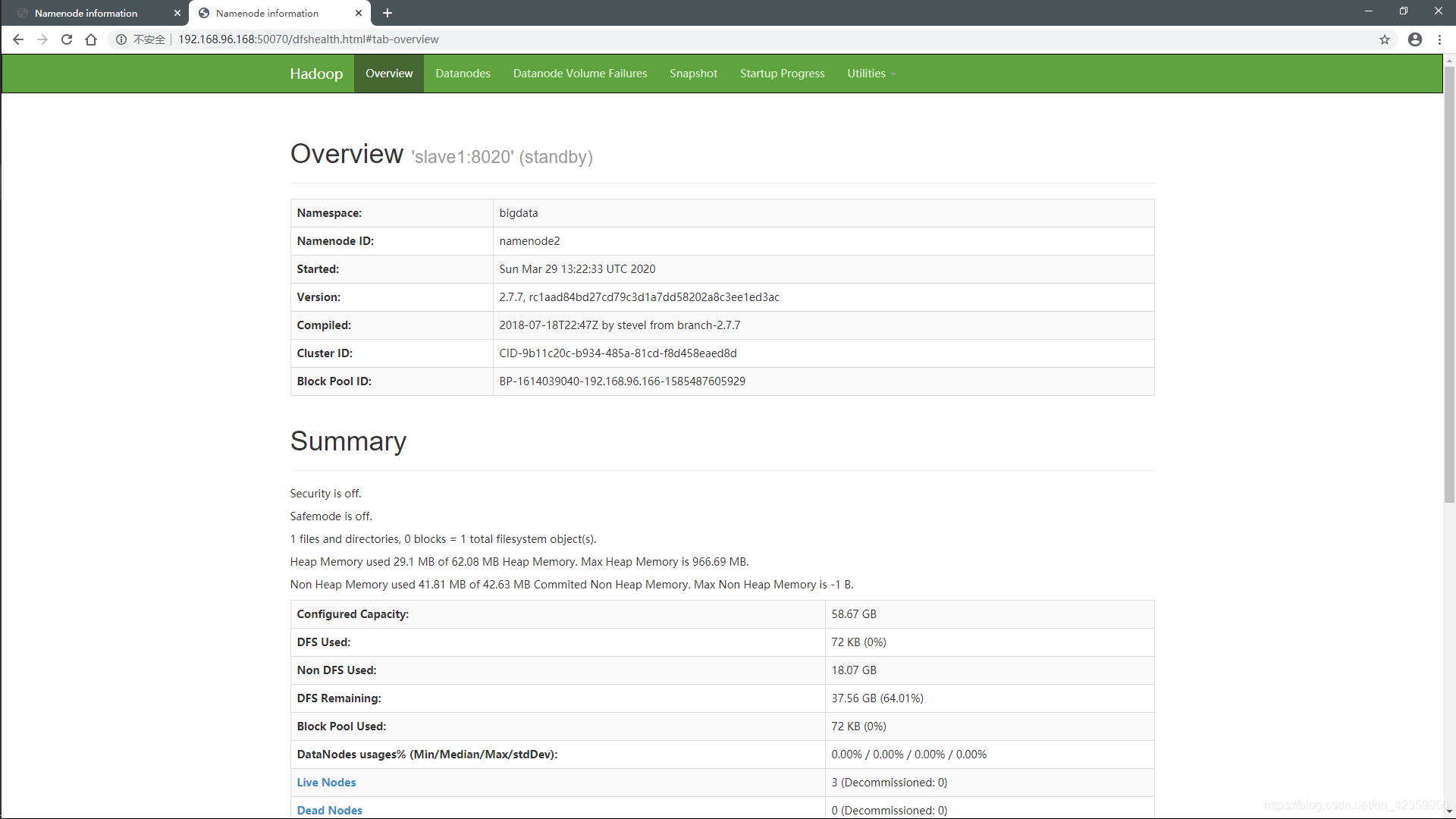Select the Version hash value
This screenshot has width=1456, height=819.
pos(639,297)
